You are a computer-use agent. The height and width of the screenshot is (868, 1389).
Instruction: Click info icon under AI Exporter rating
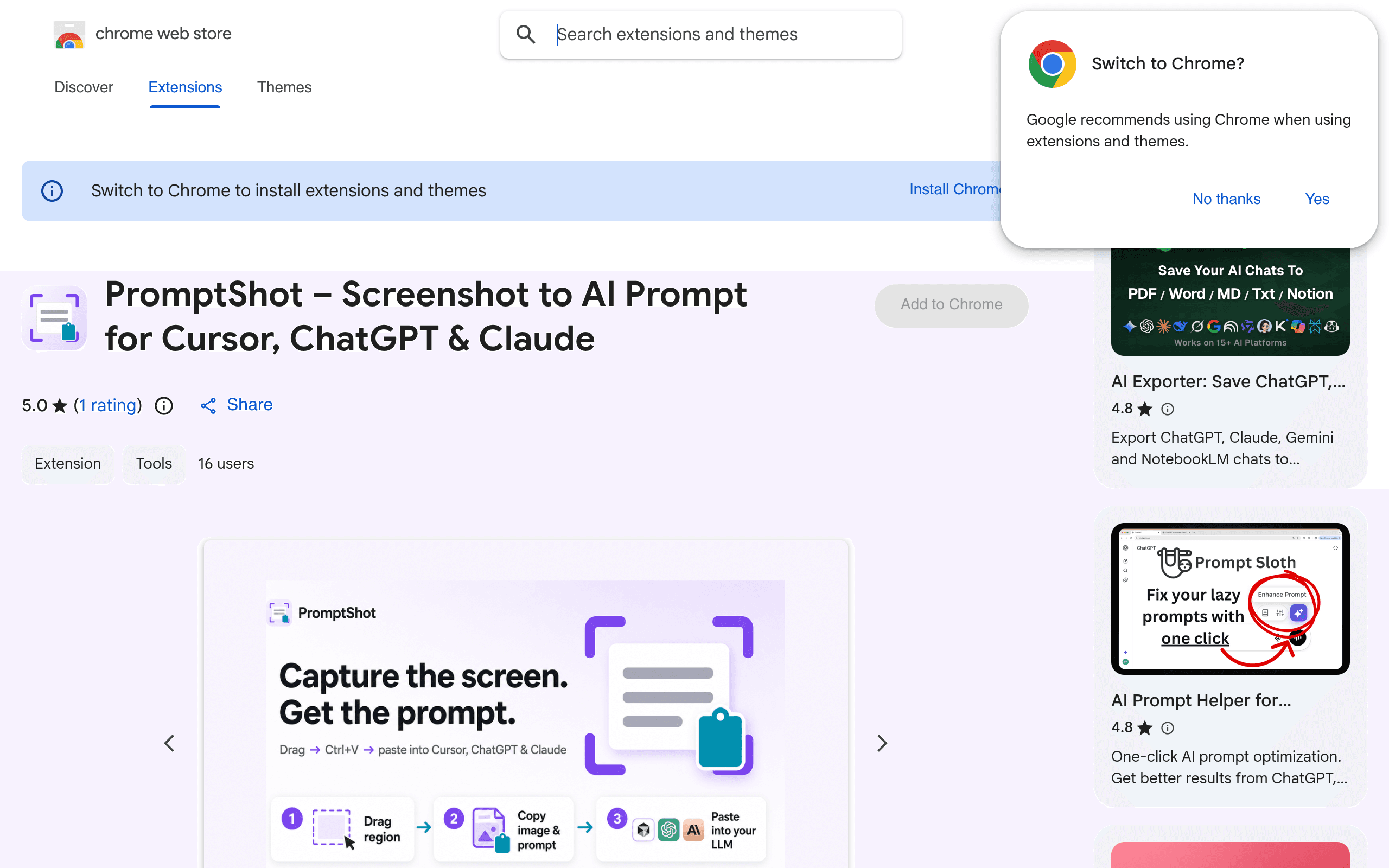coord(1168,409)
